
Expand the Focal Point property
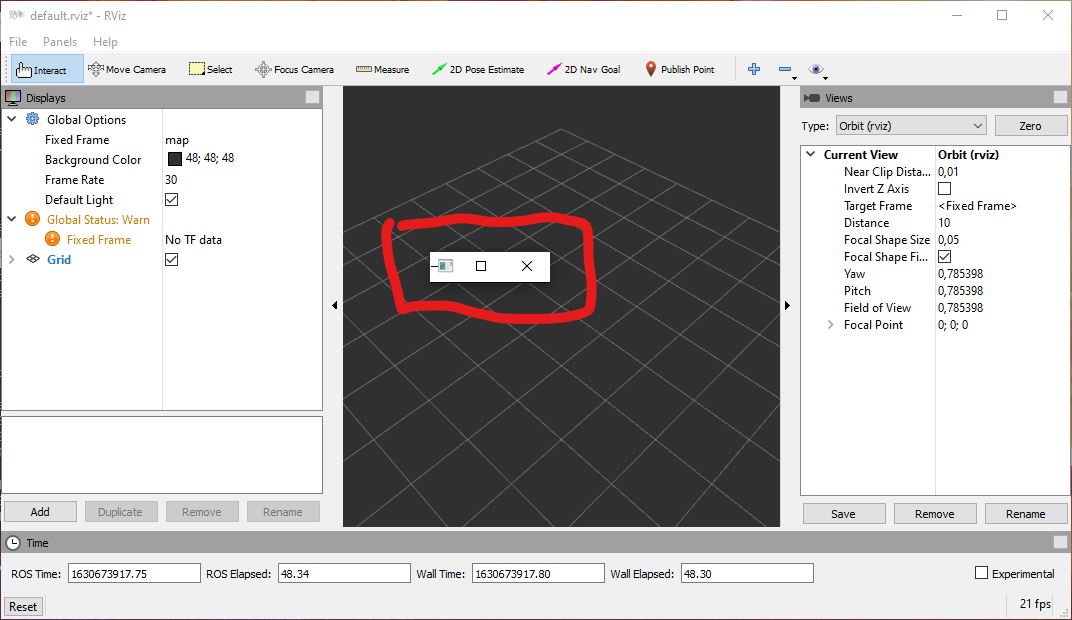coord(830,324)
